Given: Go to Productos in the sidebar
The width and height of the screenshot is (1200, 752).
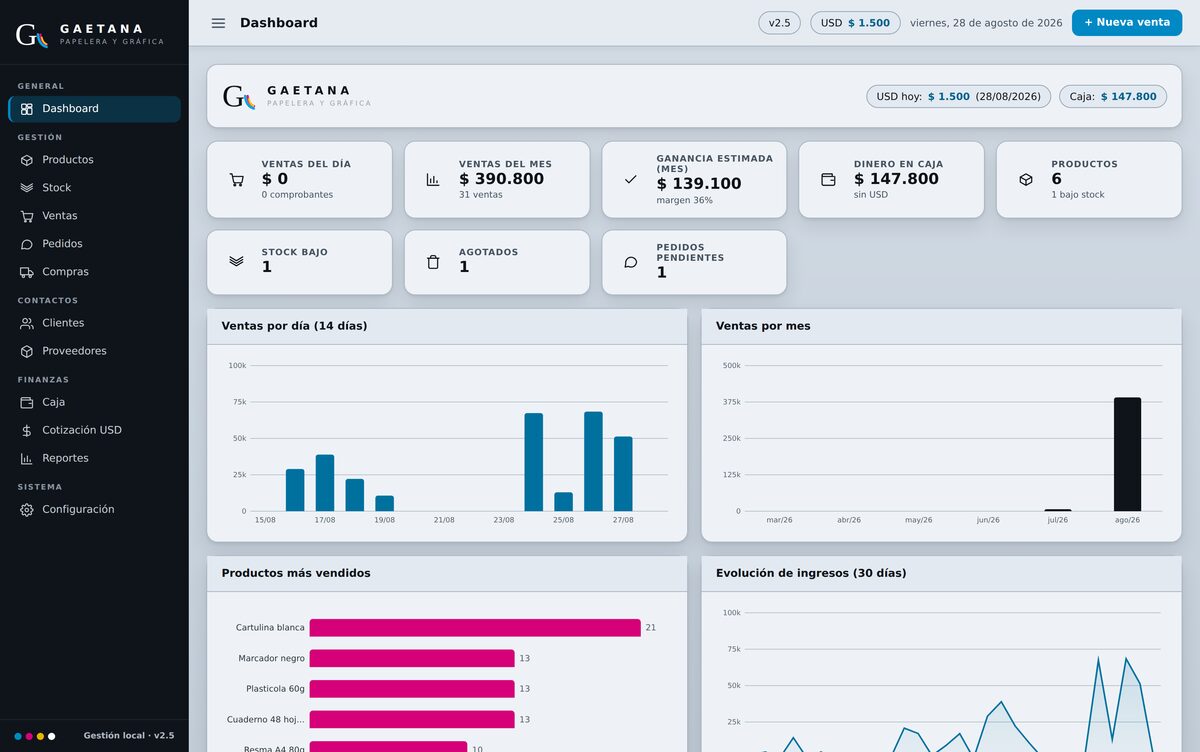Looking at the screenshot, I should click(x=94, y=160).
